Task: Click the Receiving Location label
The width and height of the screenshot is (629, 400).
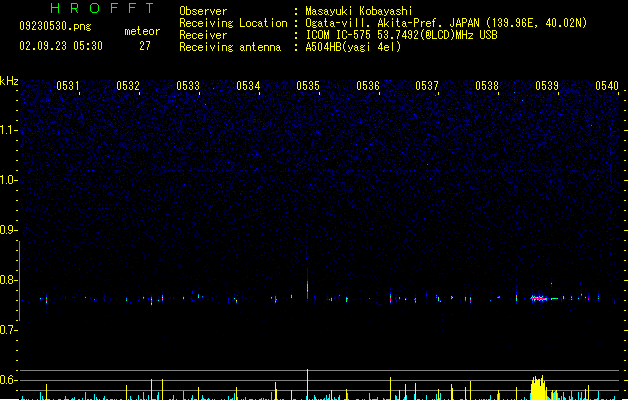Action: (233, 23)
